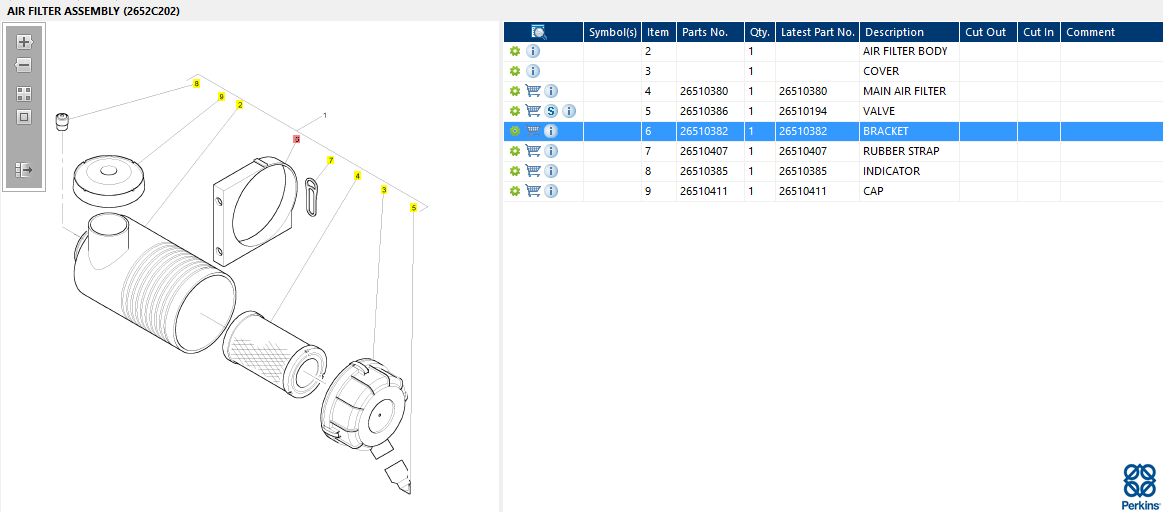This screenshot has width=1163, height=512.
Task: Click the BRACKET description in highlighted row
Action: pyautogui.click(x=886, y=131)
